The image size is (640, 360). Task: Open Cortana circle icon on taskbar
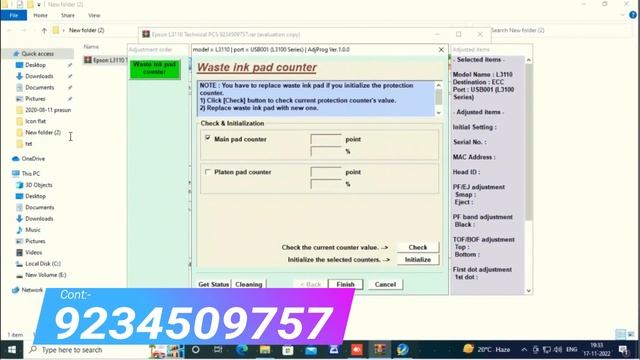point(196,350)
